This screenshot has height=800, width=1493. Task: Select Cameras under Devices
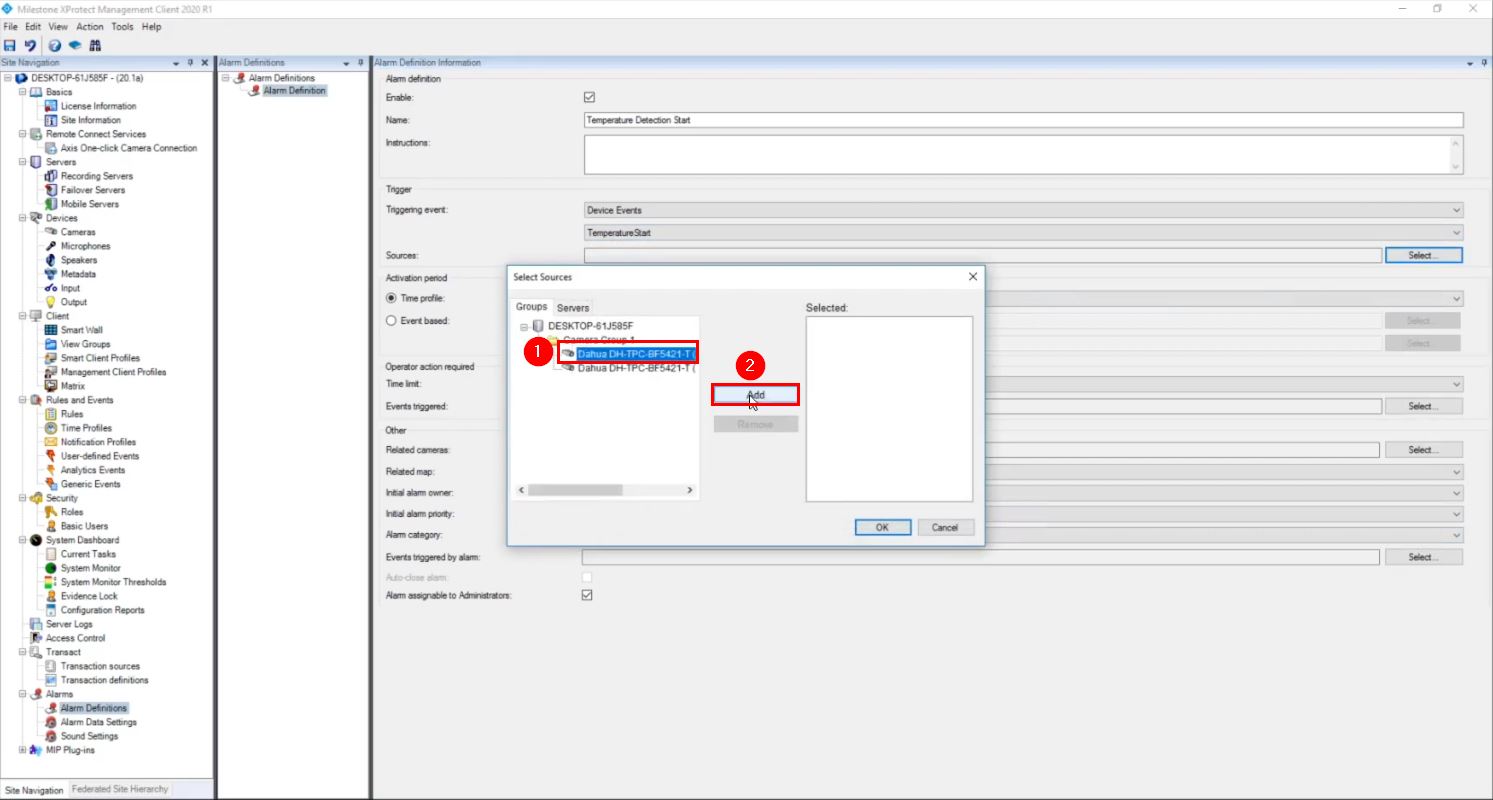78,232
